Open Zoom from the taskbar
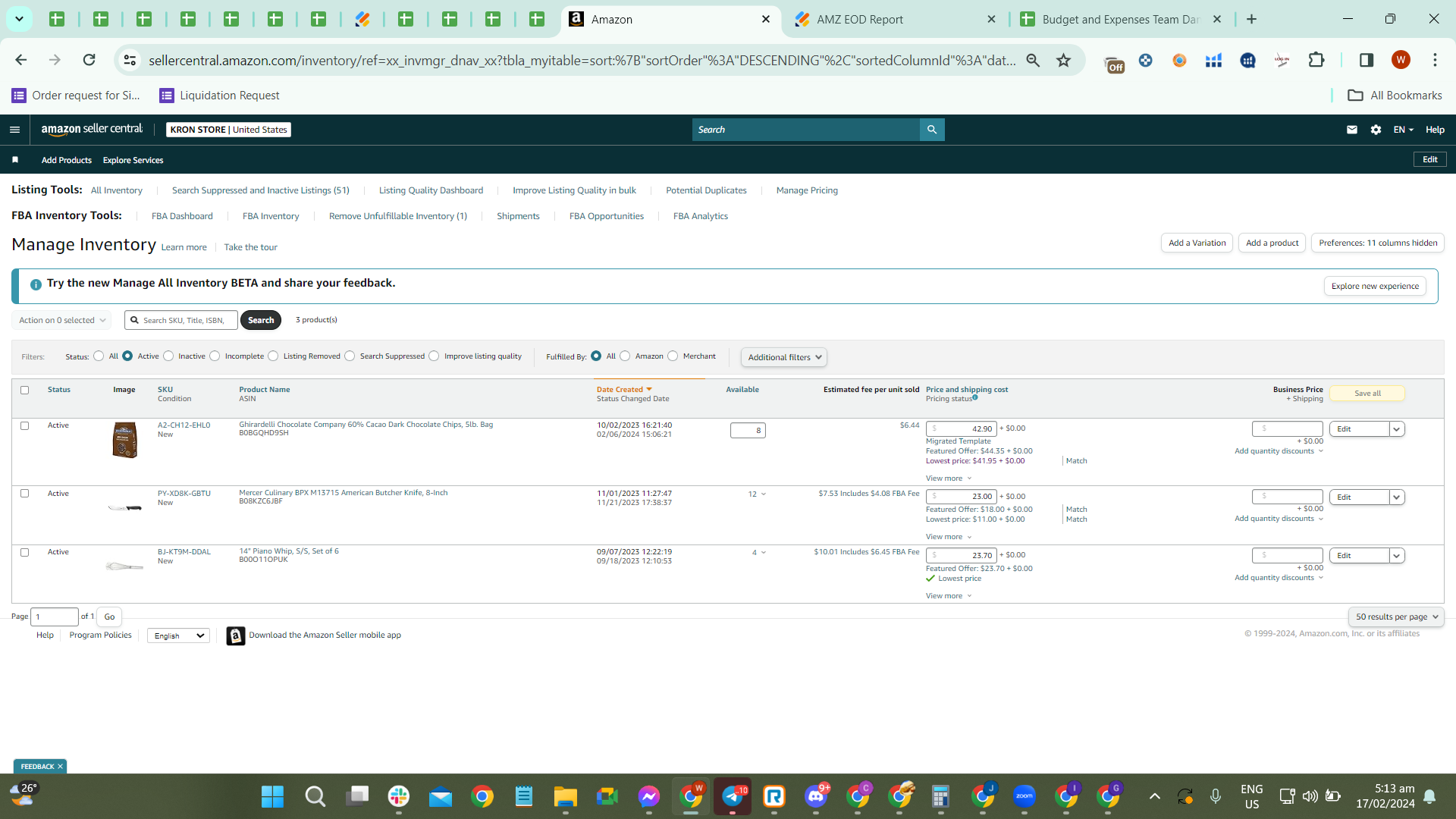The width and height of the screenshot is (1456, 819). pos(1025,796)
